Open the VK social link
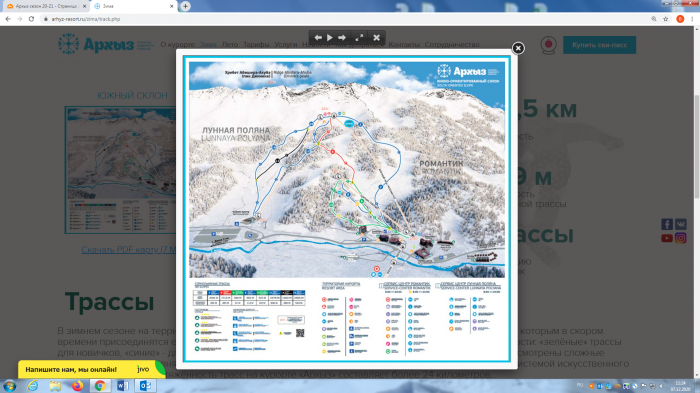 pyautogui.click(x=681, y=224)
